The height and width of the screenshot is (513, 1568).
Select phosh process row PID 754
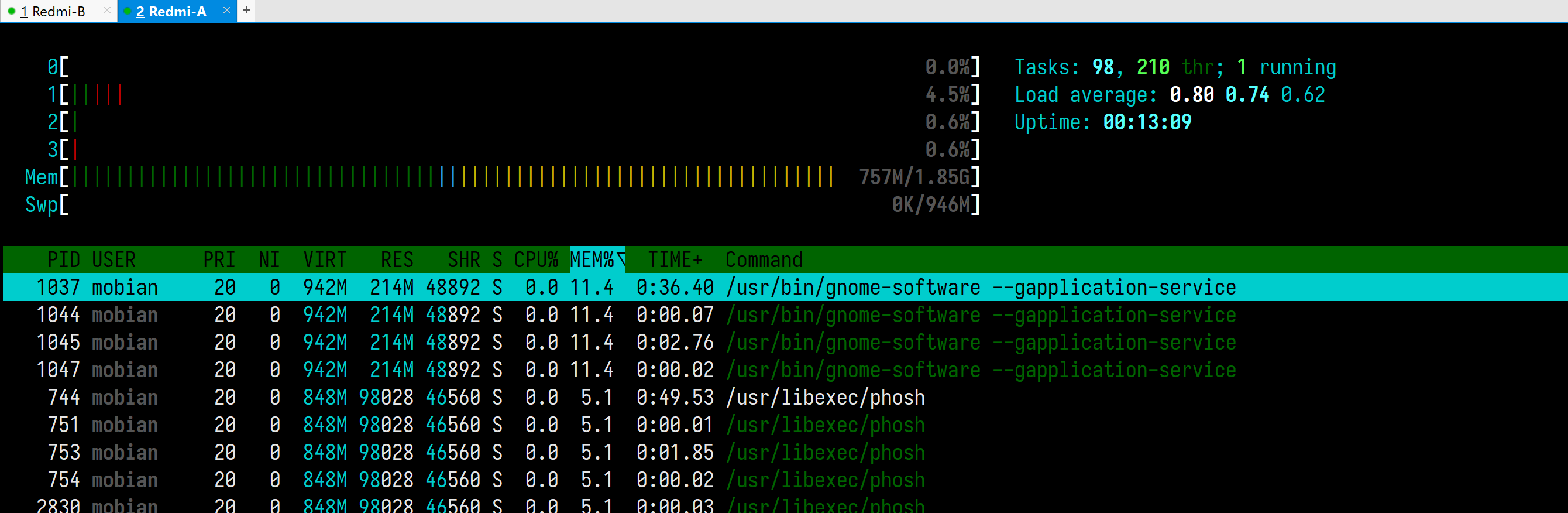pos(785,480)
